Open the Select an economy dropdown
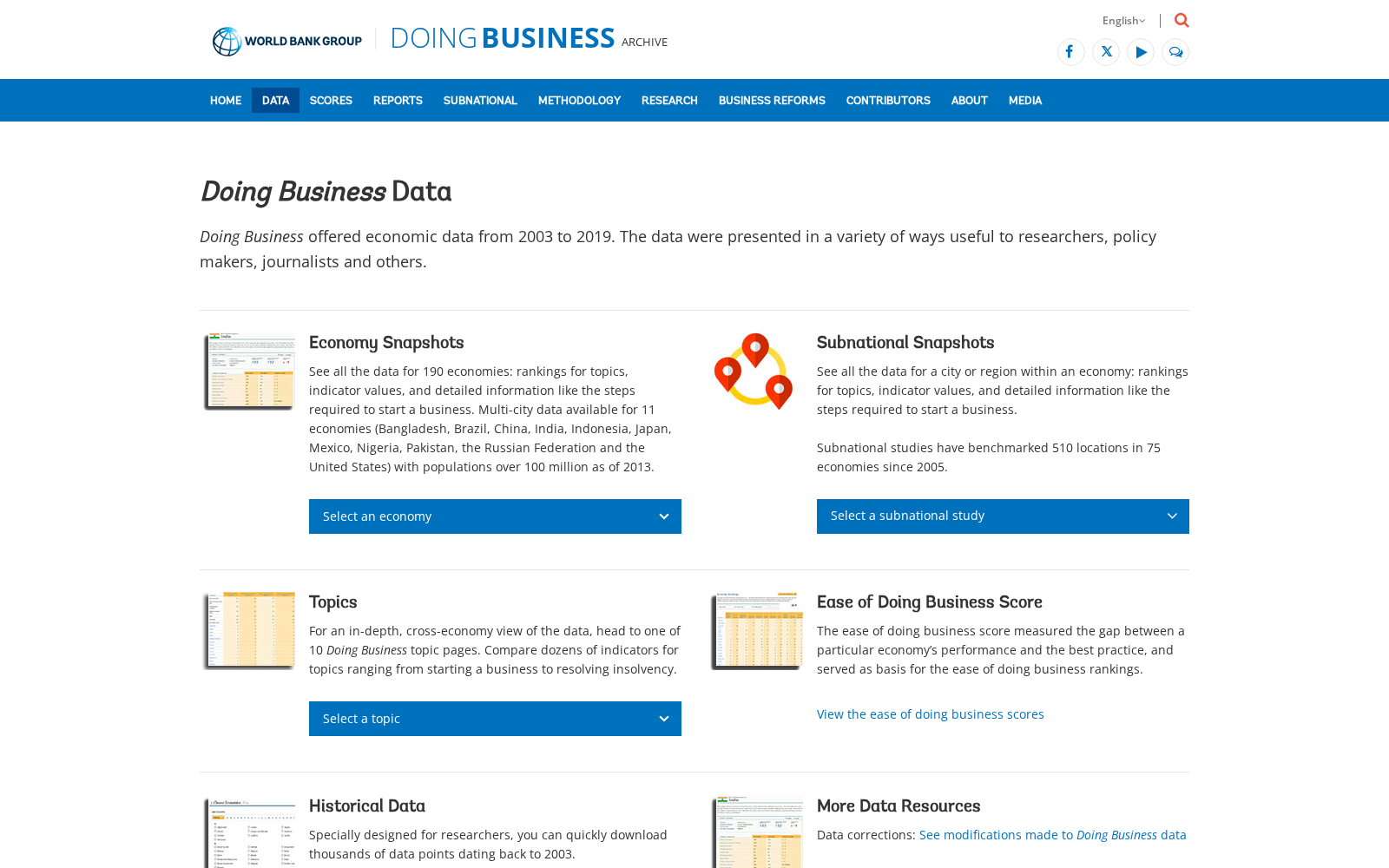The image size is (1389, 868). coord(495,516)
